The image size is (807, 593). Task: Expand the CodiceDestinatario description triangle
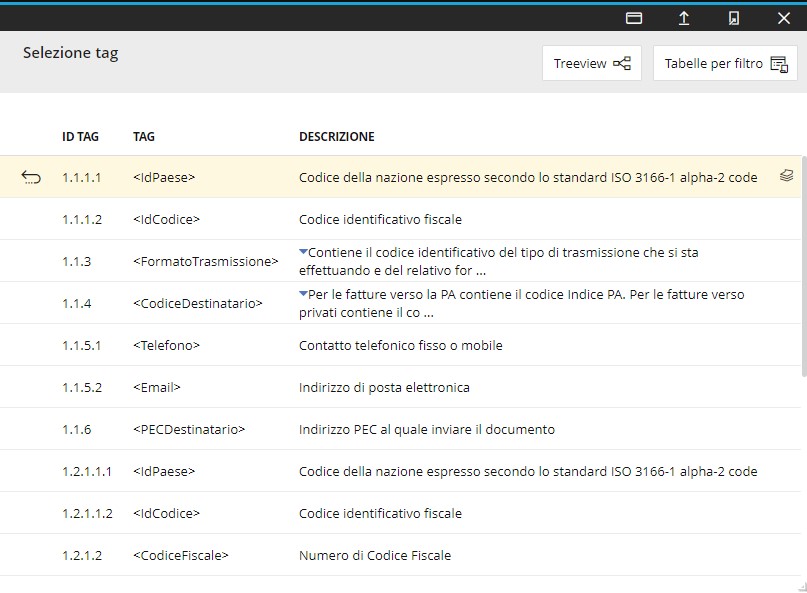[303, 294]
